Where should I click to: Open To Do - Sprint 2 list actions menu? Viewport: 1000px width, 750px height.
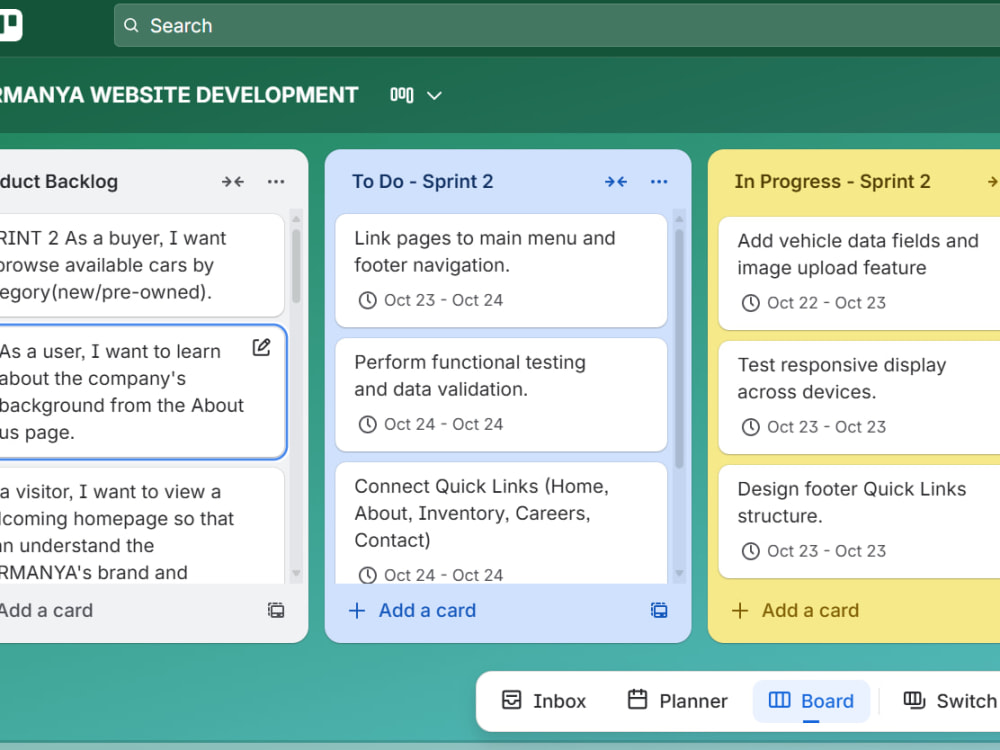click(x=659, y=182)
